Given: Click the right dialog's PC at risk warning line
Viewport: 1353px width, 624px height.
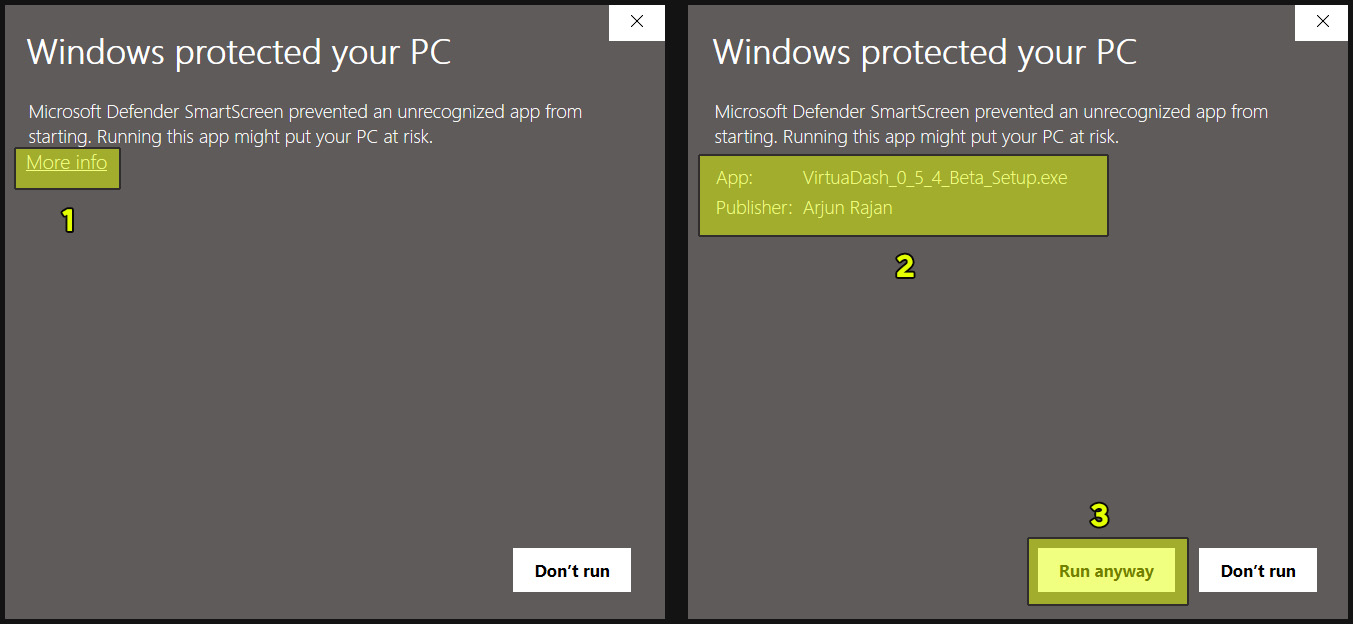Looking at the screenshot, I should 916,138.
